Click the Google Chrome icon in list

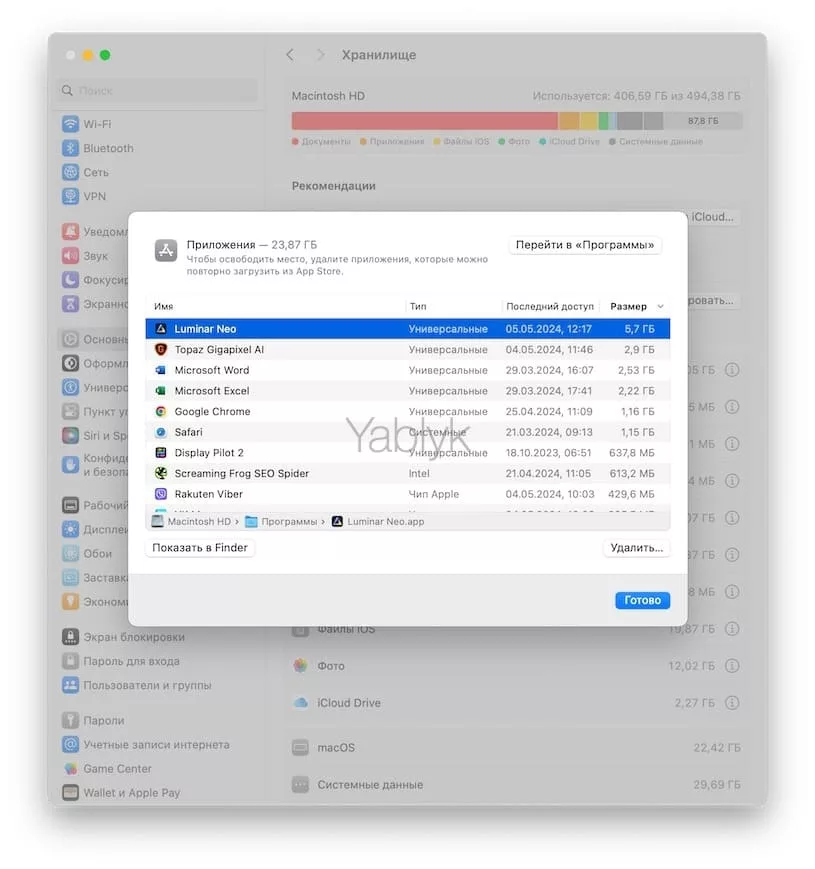161,412
